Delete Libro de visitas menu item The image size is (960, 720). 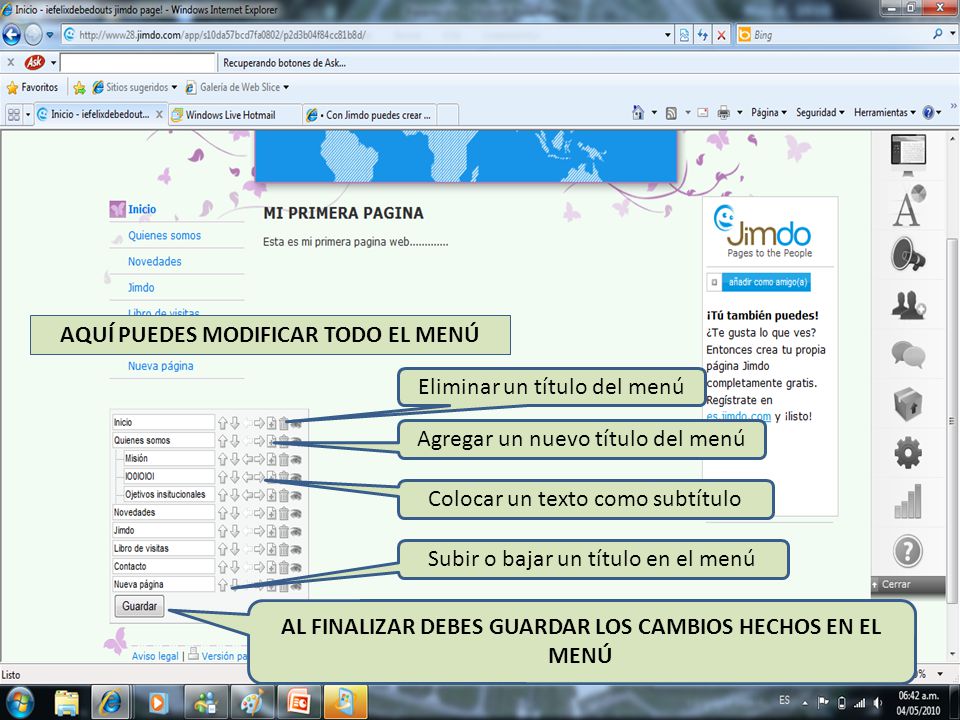(x=283, y=549)
